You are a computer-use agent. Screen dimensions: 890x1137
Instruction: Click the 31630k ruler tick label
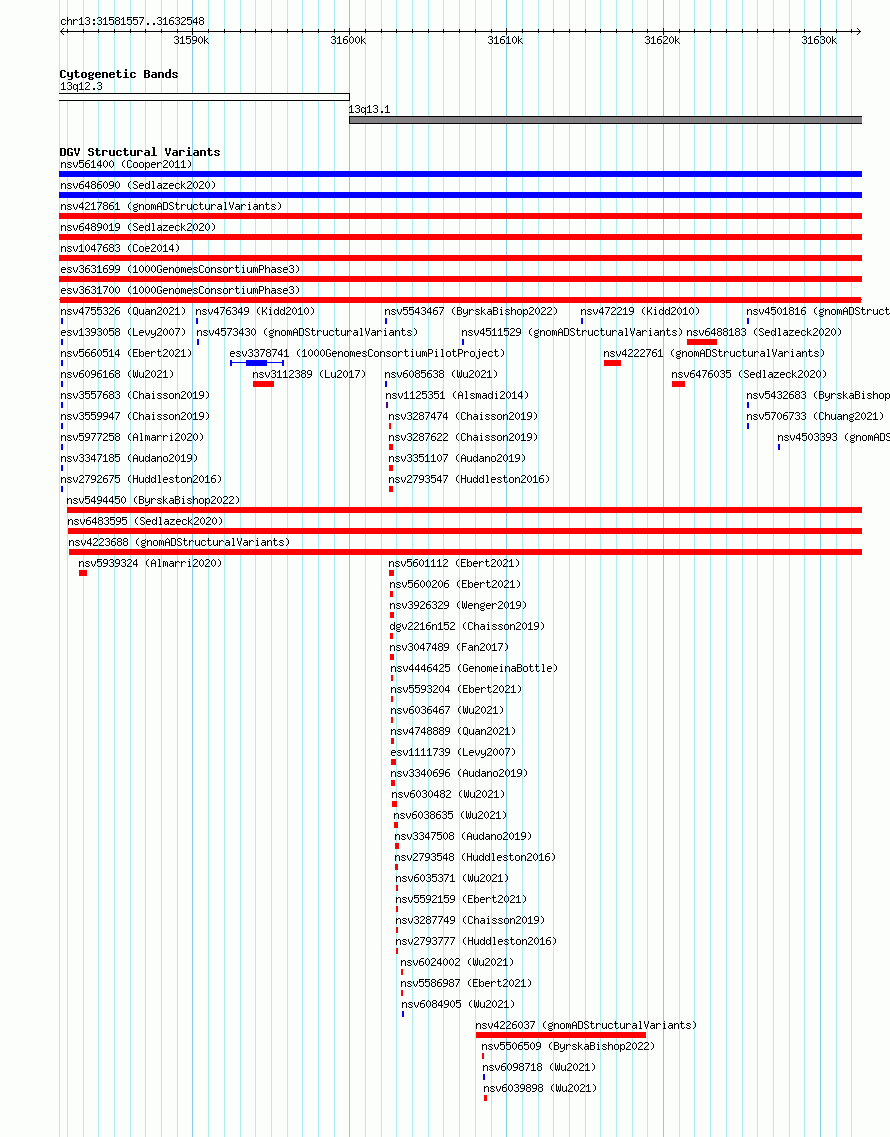click(819, 41)
